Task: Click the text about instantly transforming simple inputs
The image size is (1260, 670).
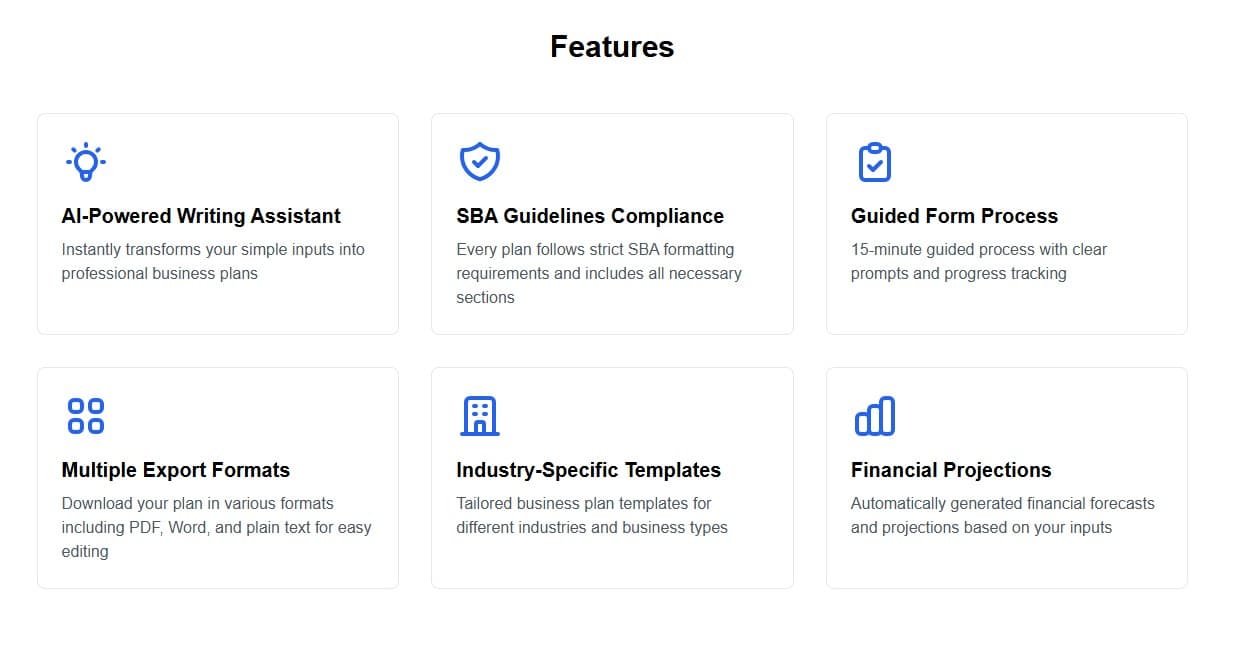Action: [213, 261]
